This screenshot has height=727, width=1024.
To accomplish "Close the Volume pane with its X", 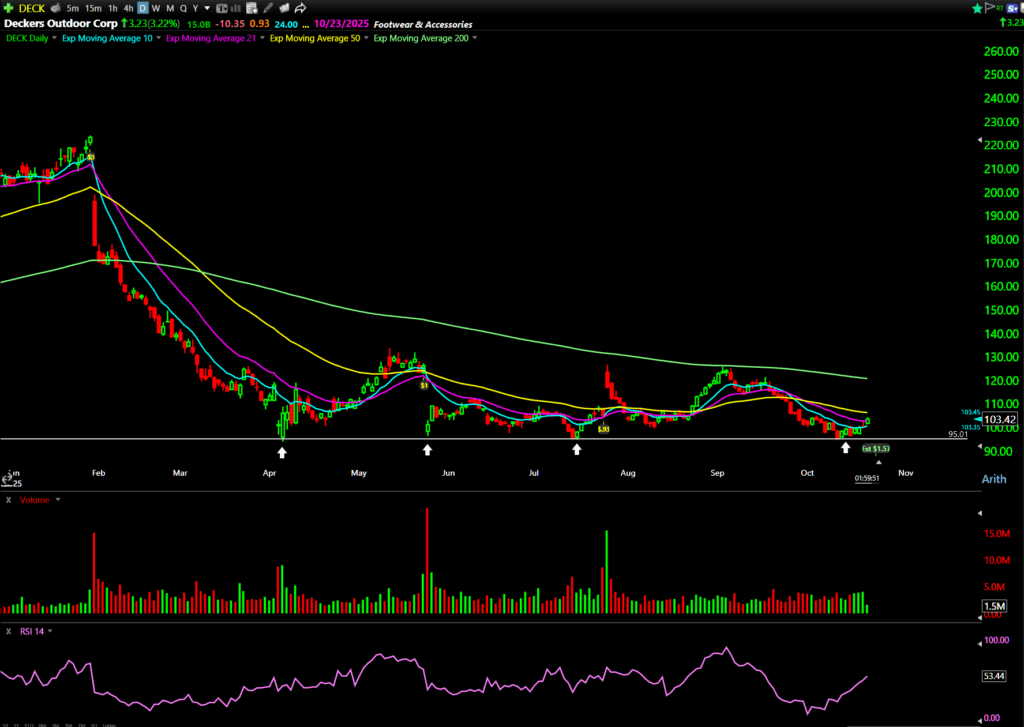I will click(8, 499).
